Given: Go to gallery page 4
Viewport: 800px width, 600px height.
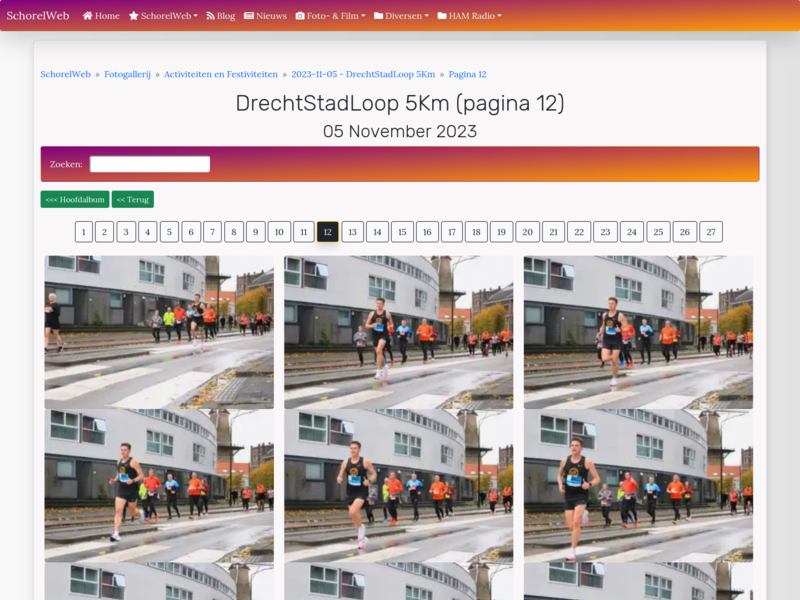Looking at the screenshot, I should [147, 232].
